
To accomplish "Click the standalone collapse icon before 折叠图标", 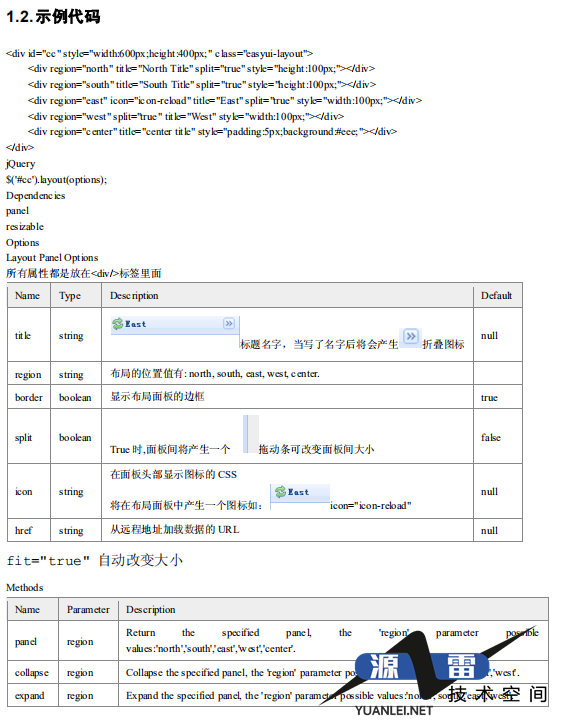I will tap(410, 336).
